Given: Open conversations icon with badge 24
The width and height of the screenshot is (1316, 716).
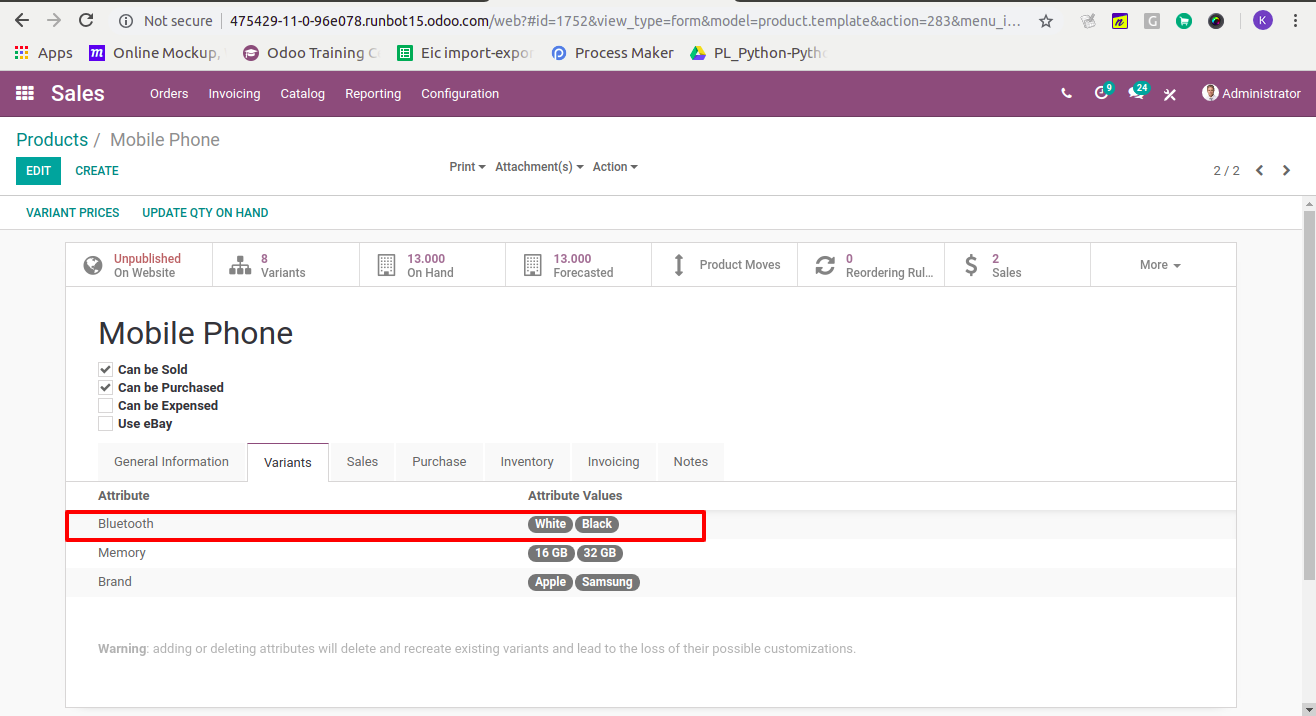Looking at the screenshot, I should (1138, 92).
